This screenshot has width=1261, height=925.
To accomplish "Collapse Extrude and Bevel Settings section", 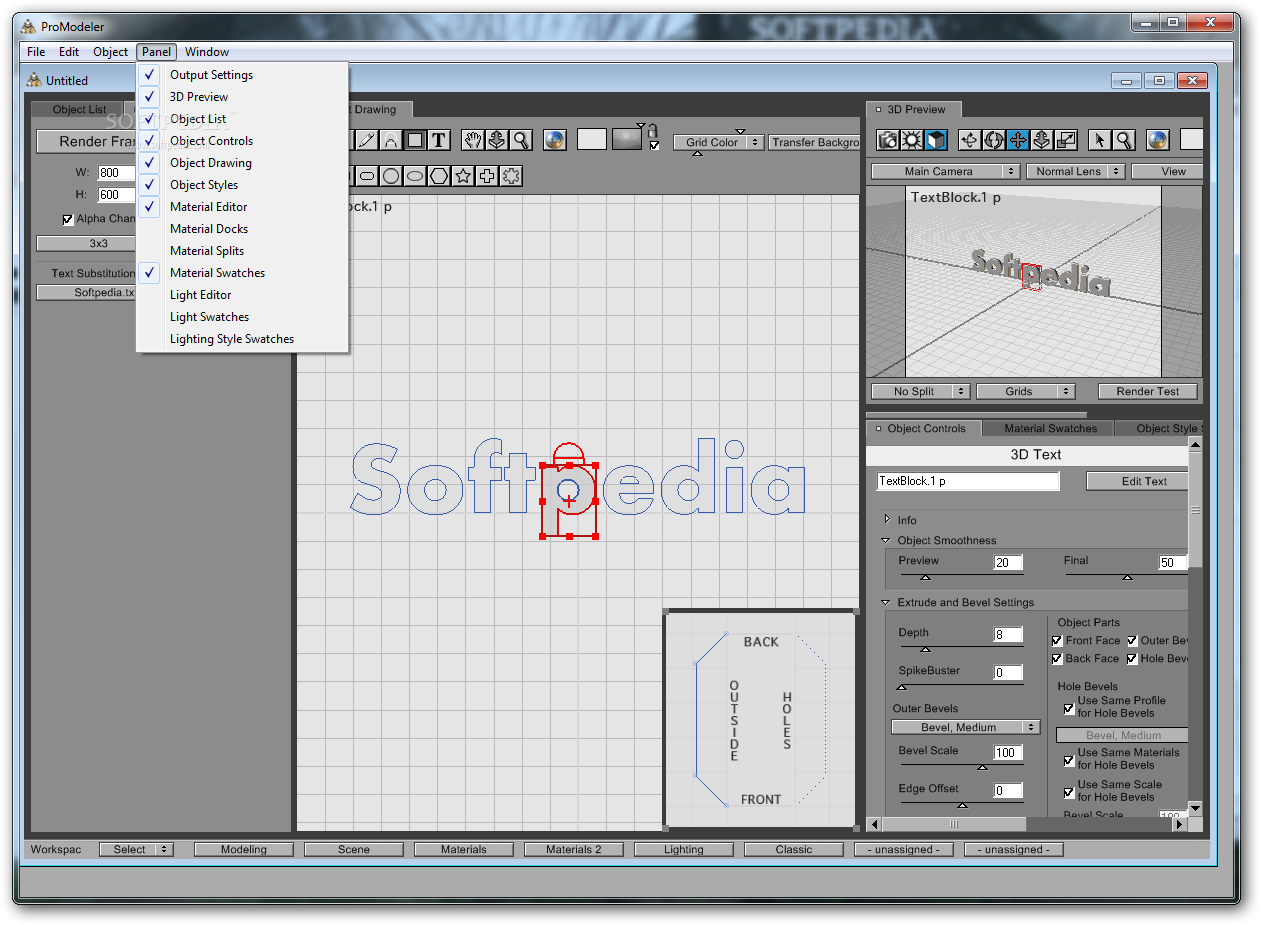I will click(886, 603).
